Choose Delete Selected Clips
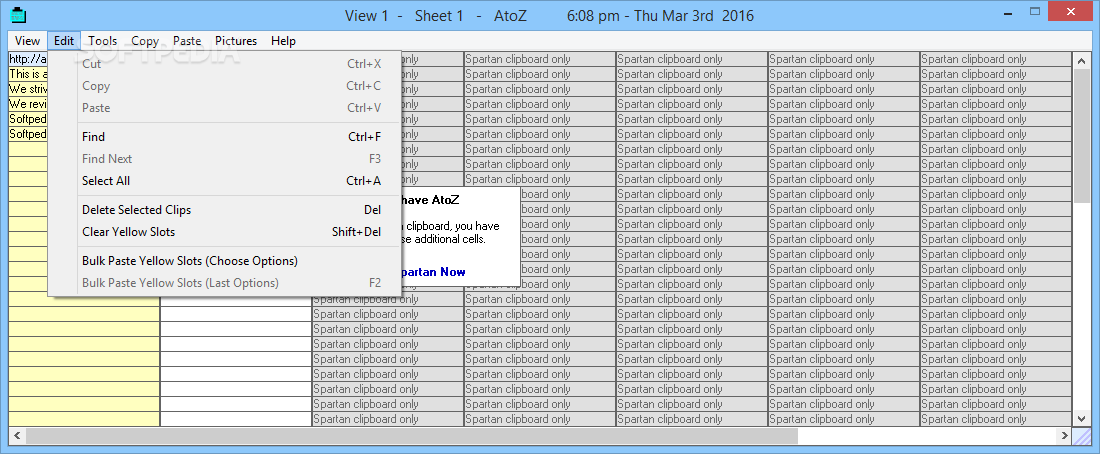1100x454 pixels. coord(224,210)
